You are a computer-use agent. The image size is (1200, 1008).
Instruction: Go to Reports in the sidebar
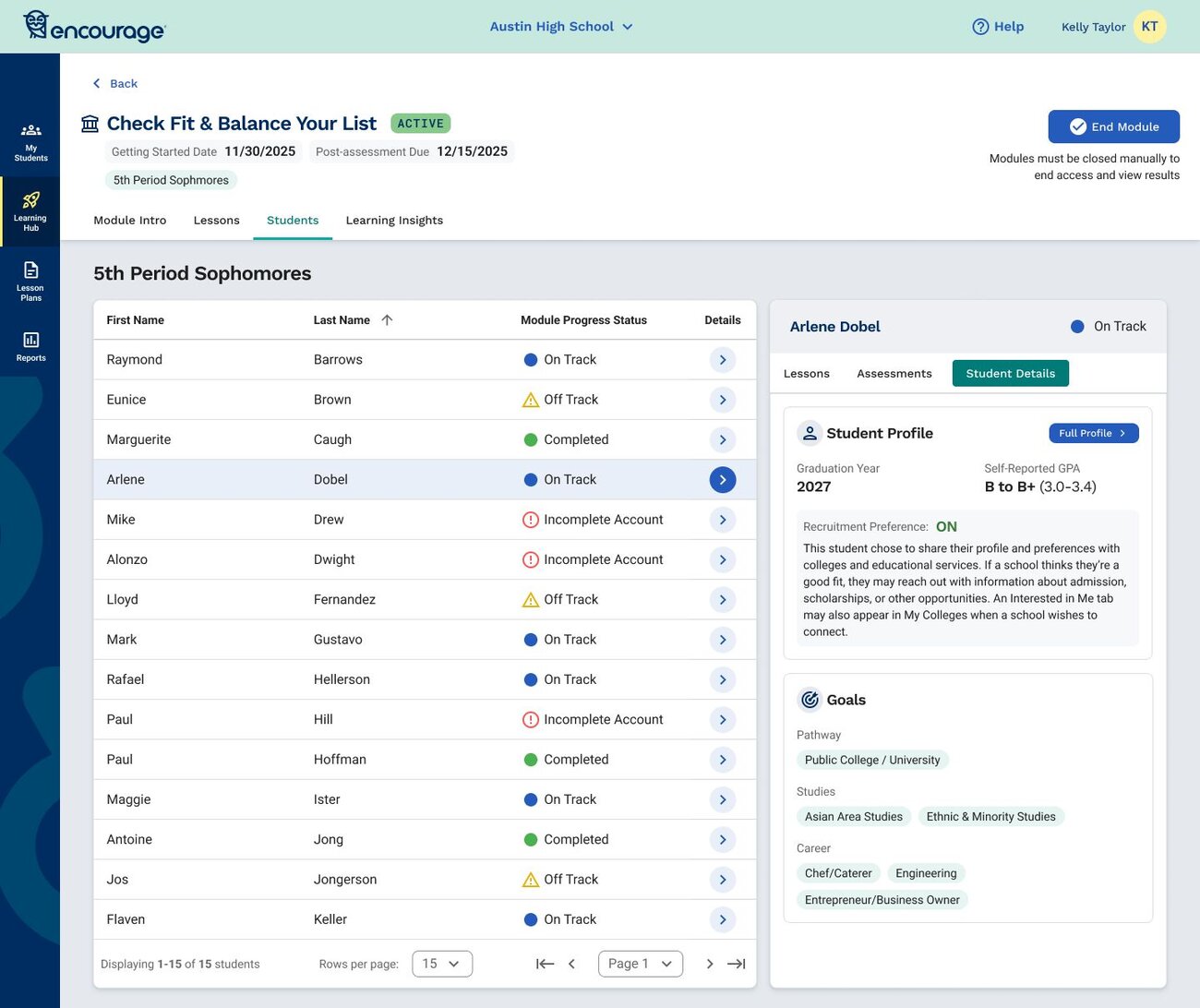(x=30, y=346)
